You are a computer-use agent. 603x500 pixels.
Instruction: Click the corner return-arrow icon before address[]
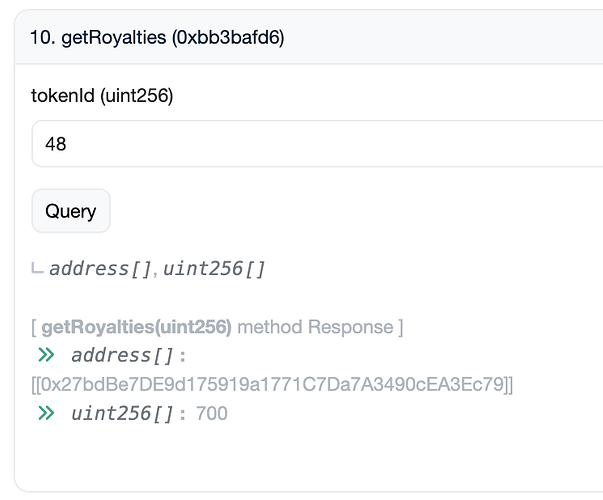(37, 268)
